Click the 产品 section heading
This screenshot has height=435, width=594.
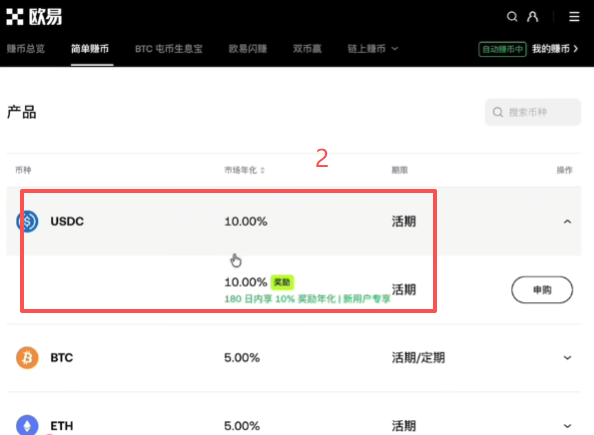[22, 112]
